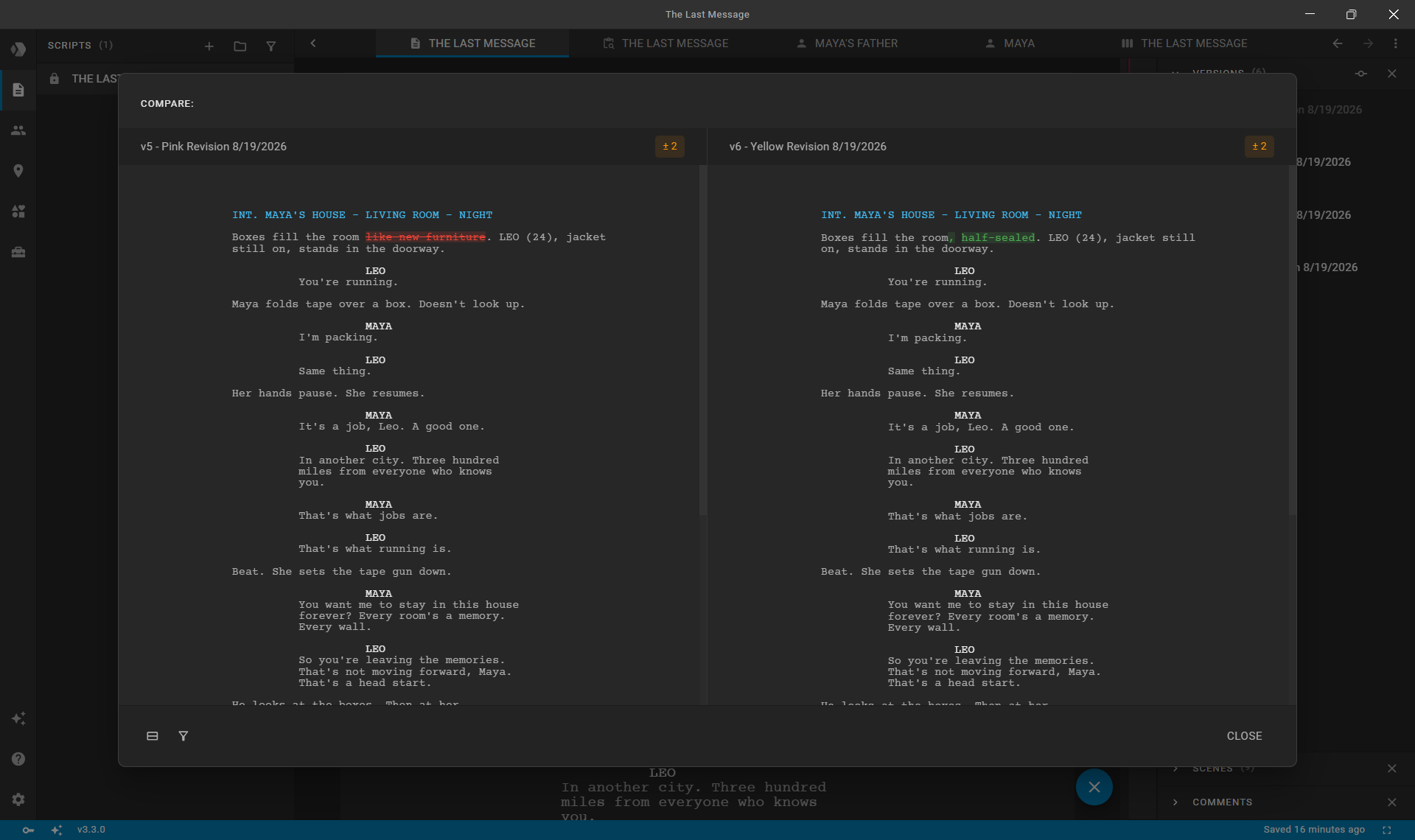Click the scene heading in v5 pane

pos(362,215)
